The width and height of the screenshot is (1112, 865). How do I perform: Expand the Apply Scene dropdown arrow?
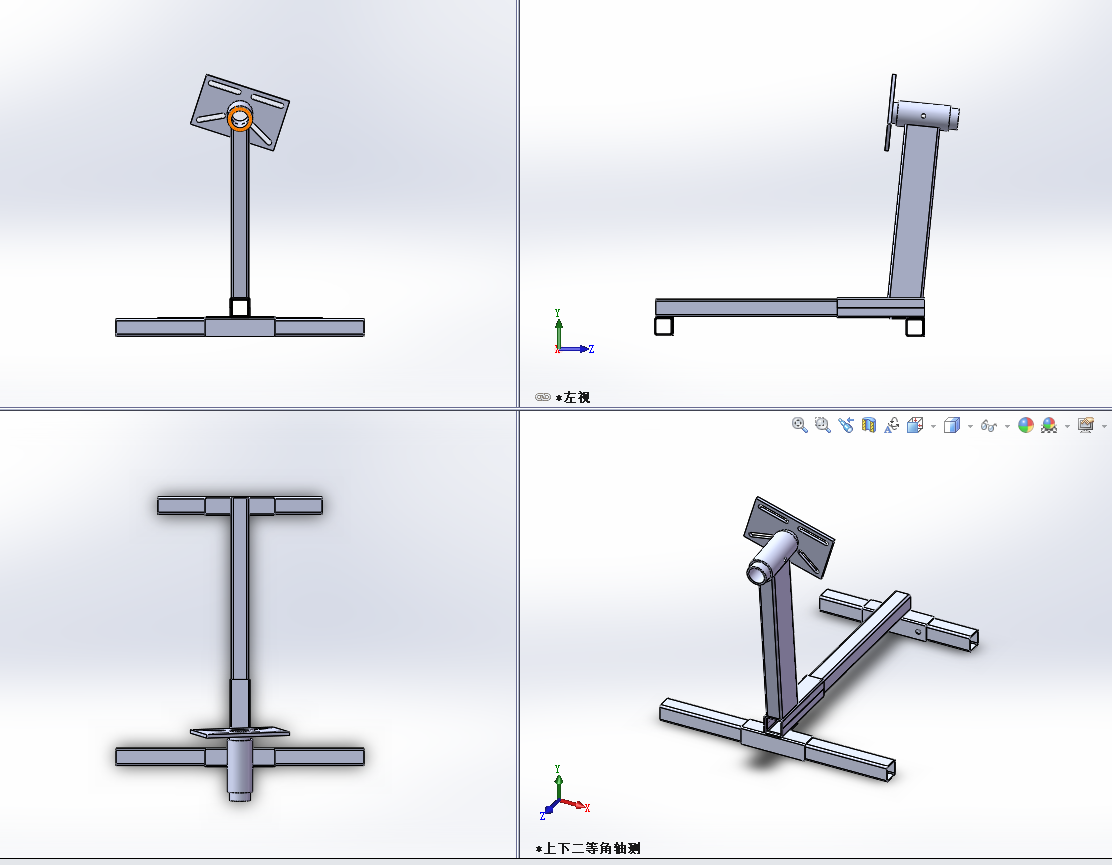(x=1067, y=426)
